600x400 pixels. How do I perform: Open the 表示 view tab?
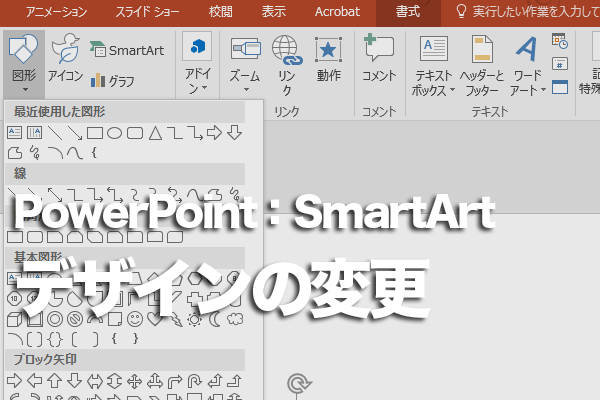point(274,12)
